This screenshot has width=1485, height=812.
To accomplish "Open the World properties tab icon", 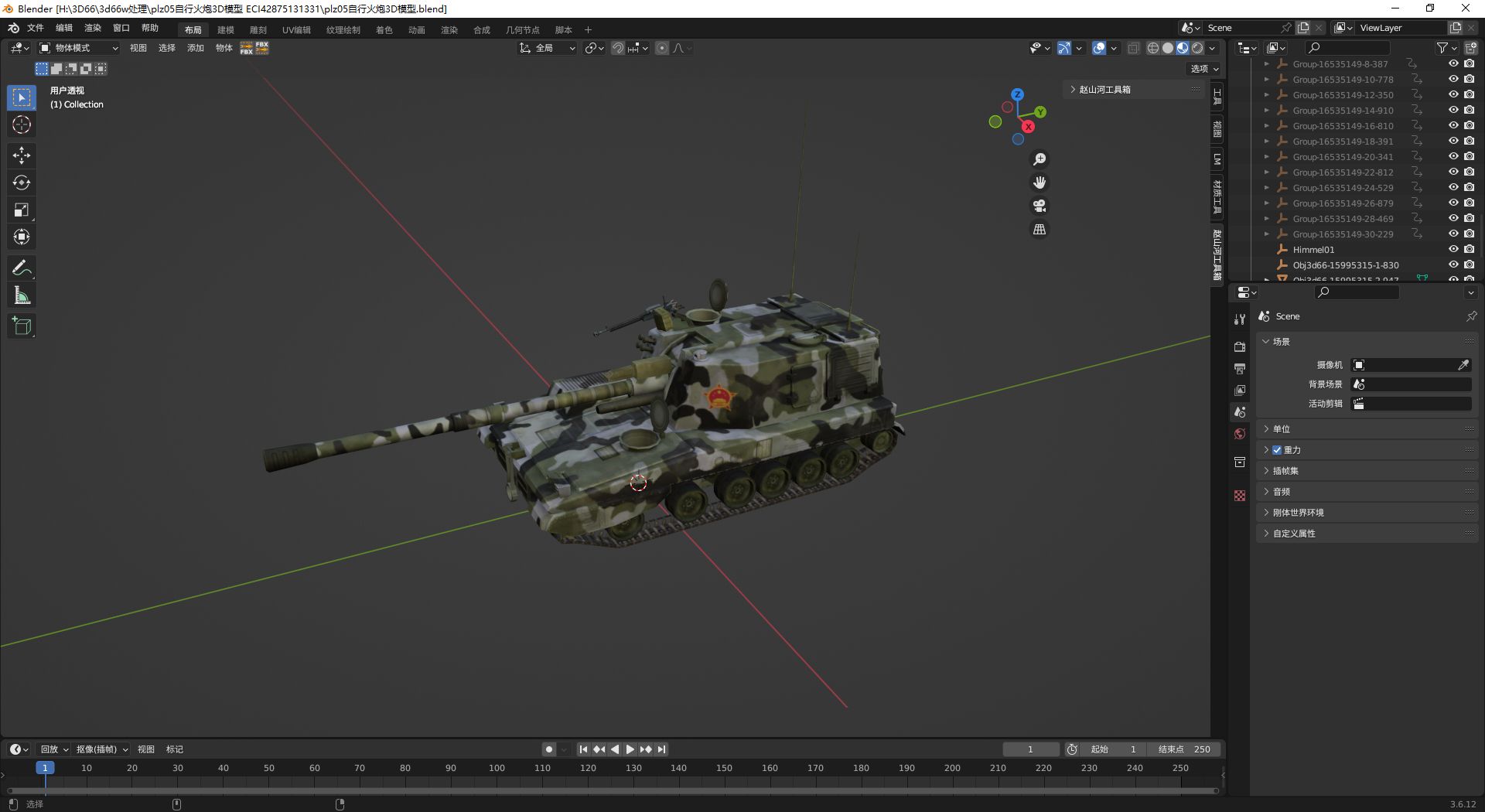I will click(x=1240, y=434).
